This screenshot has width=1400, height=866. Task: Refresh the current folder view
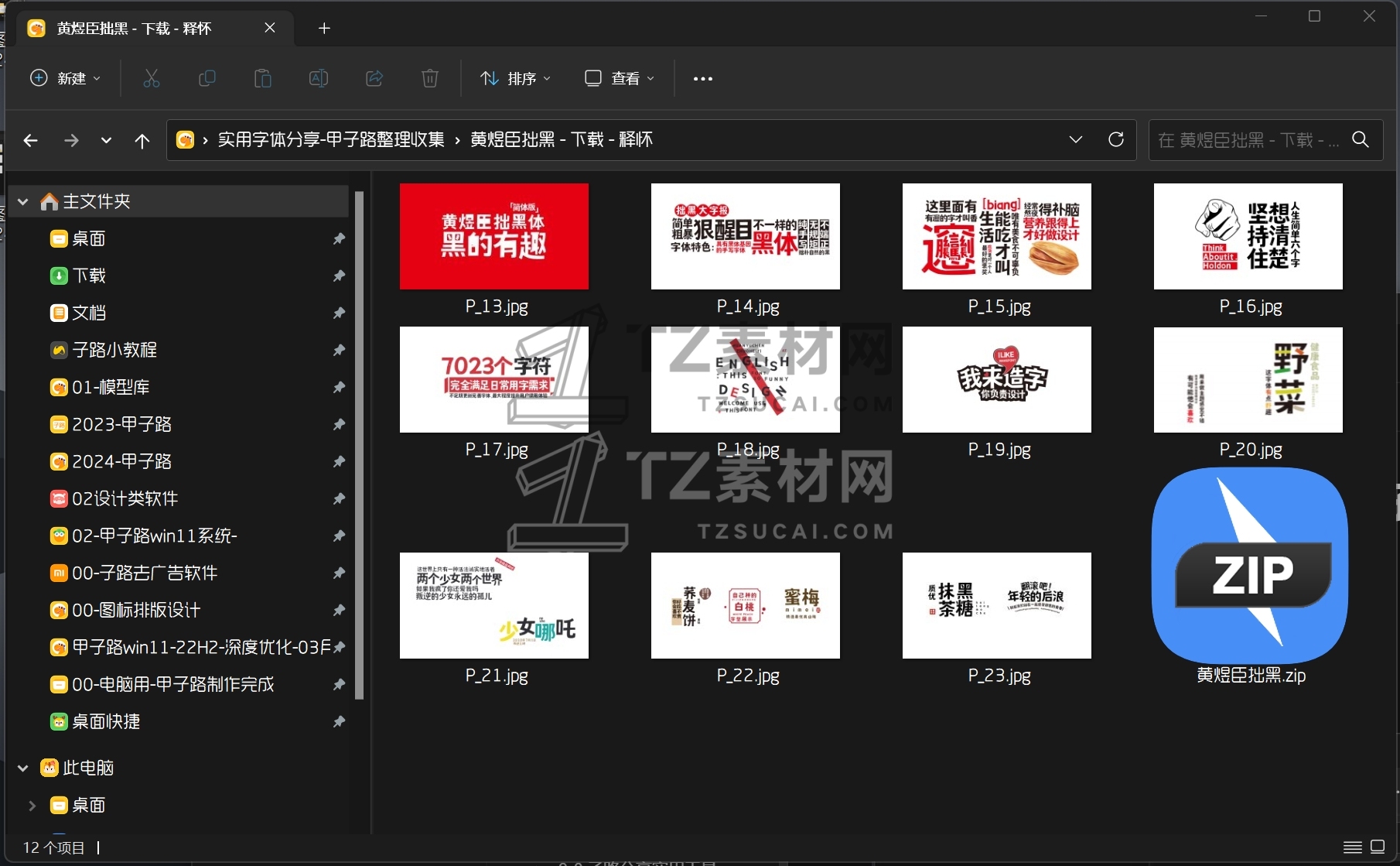(1116, 139)
